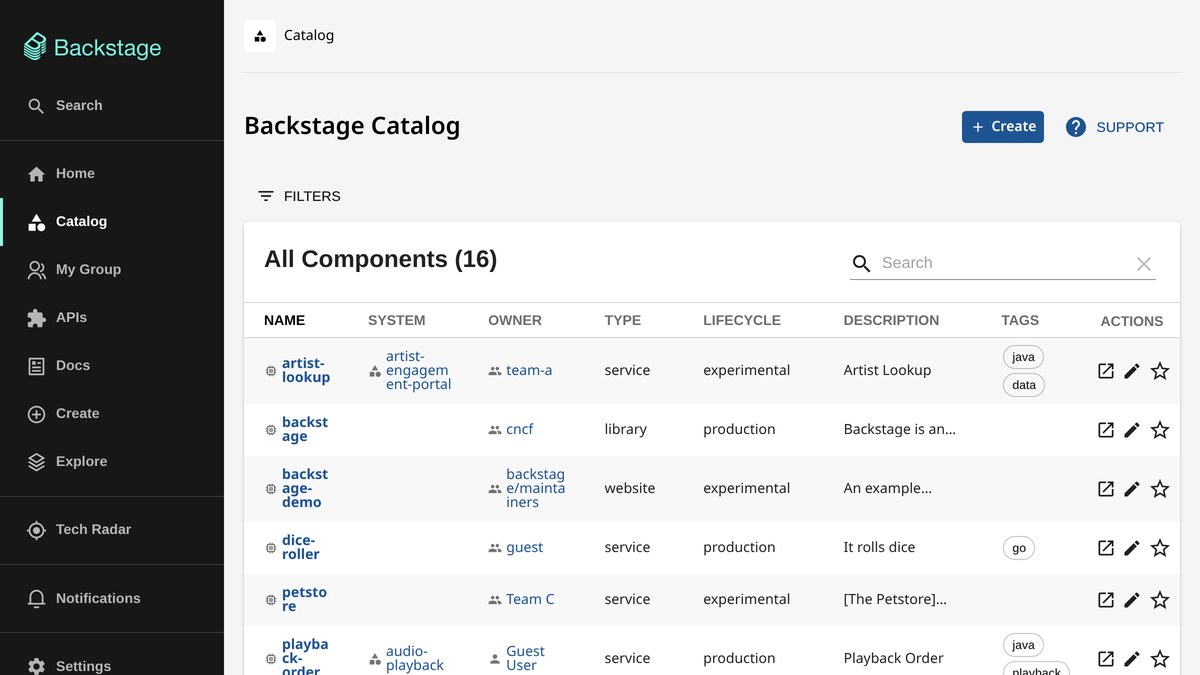
Task: Star artist-lookup as favorite
Action: coord(1160,371)
